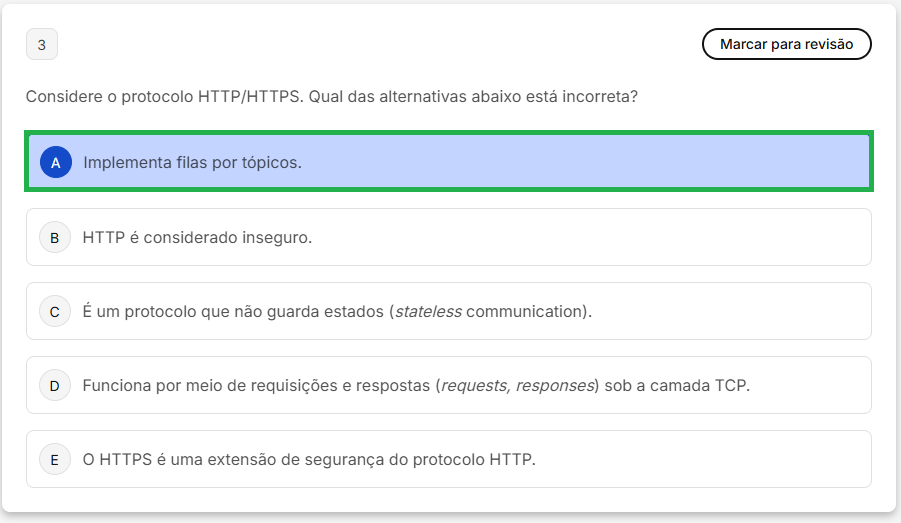This screenshot has width=901, height=523.
Task: Click the italic word "stateless"
Action: (429, 312)
